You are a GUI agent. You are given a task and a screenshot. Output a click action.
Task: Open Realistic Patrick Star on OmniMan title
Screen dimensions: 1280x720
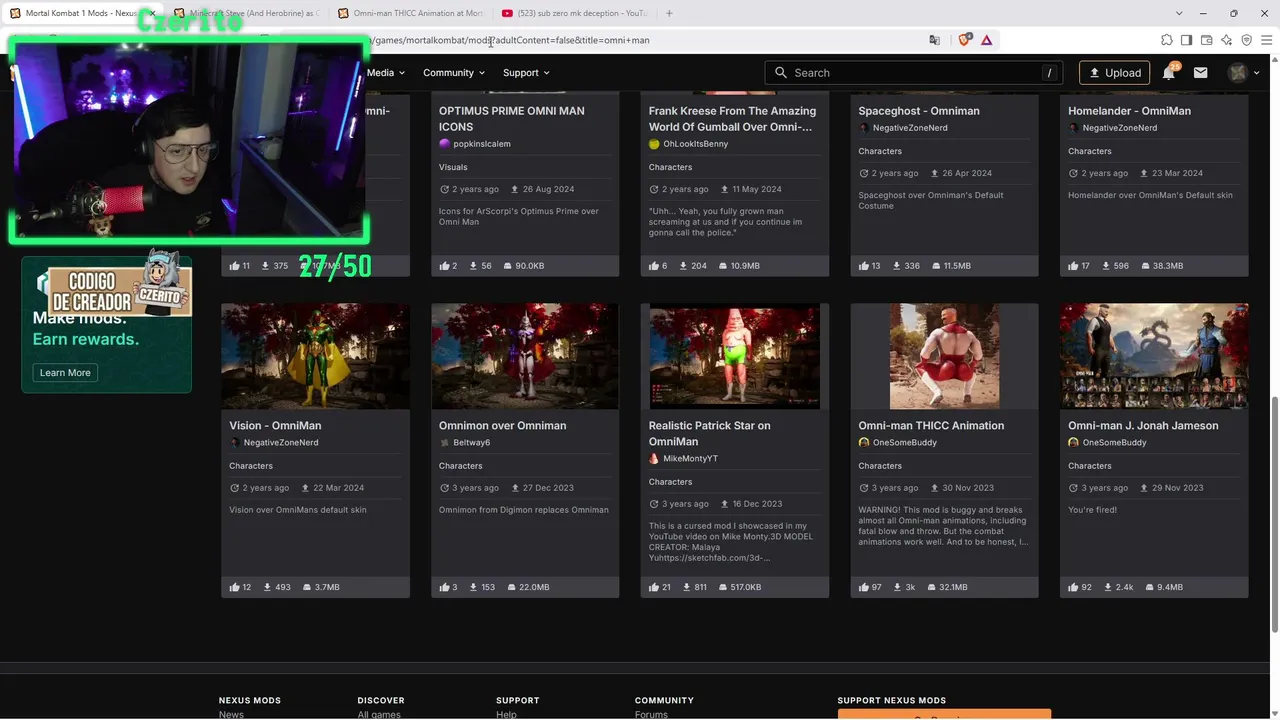click(710, 434)
